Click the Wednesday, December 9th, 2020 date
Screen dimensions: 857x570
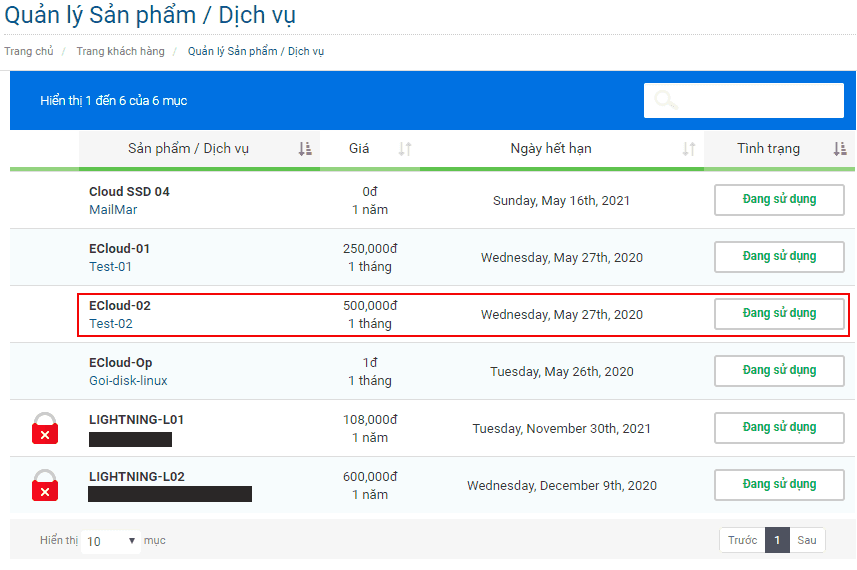(x=562, y=485)
